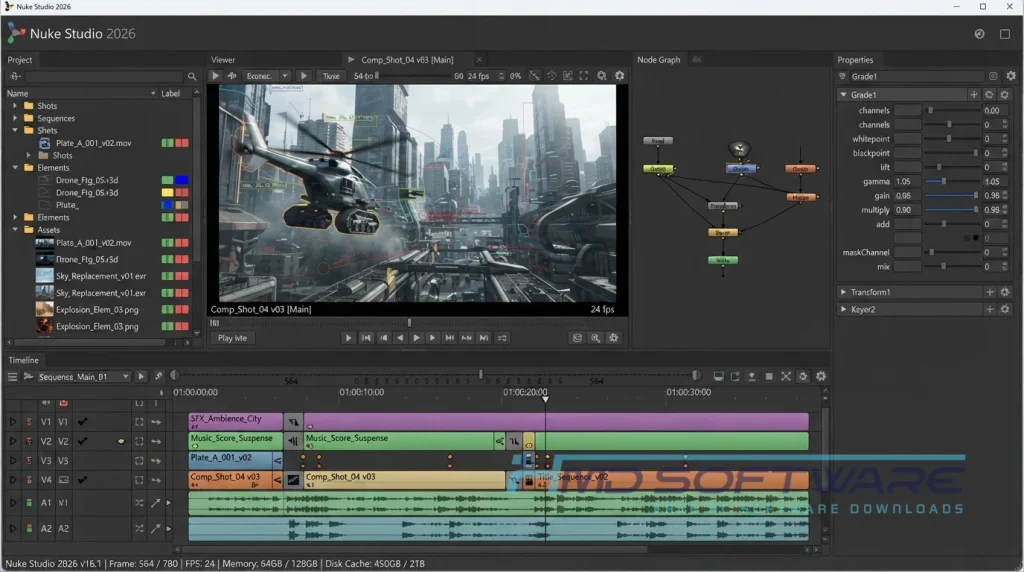The image size is (1024, 572).
Task: Click timeline monitor display icon
Action: click(x=718, y=376)
